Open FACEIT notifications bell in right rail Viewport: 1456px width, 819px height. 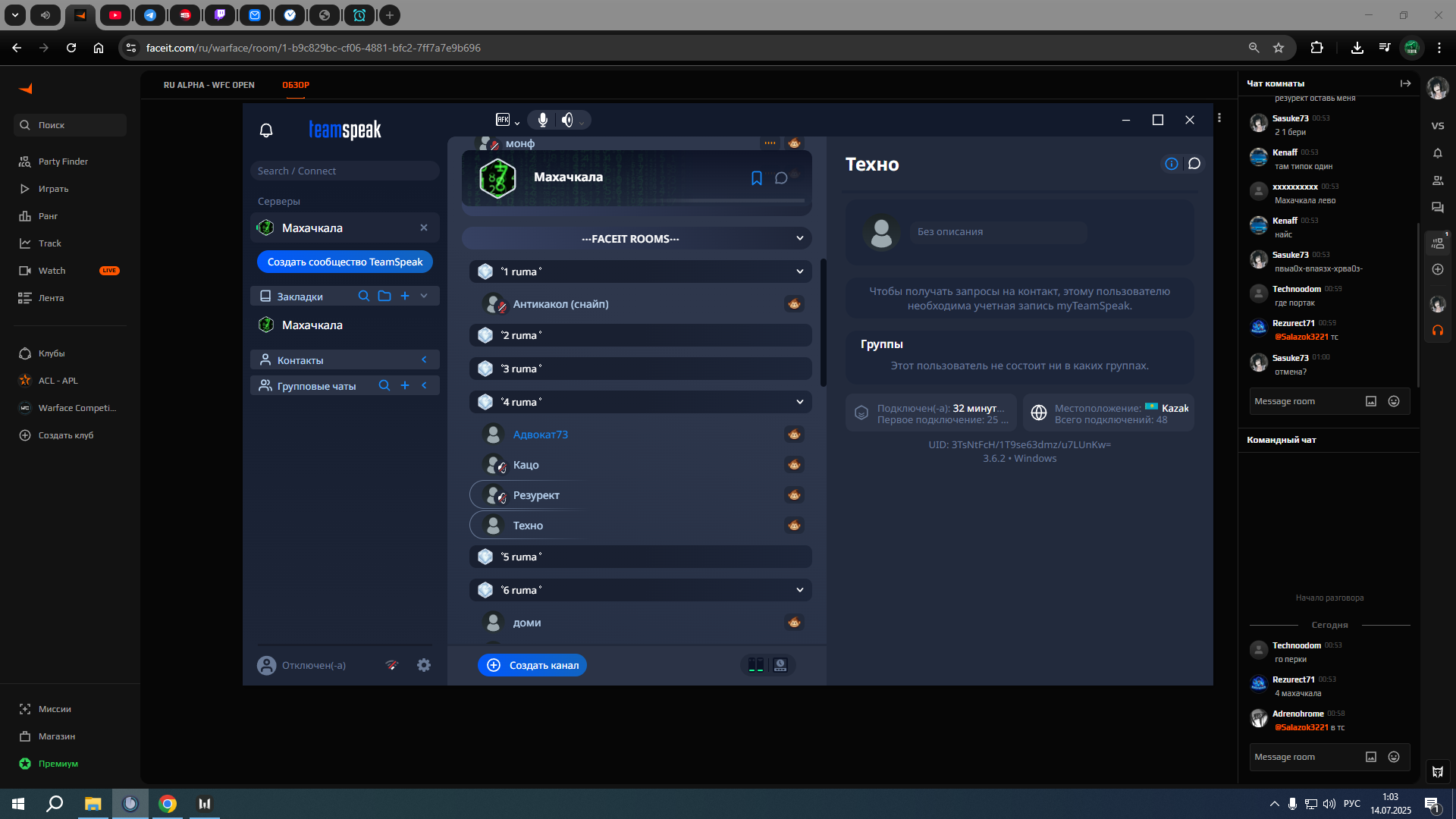[1438, 153]
